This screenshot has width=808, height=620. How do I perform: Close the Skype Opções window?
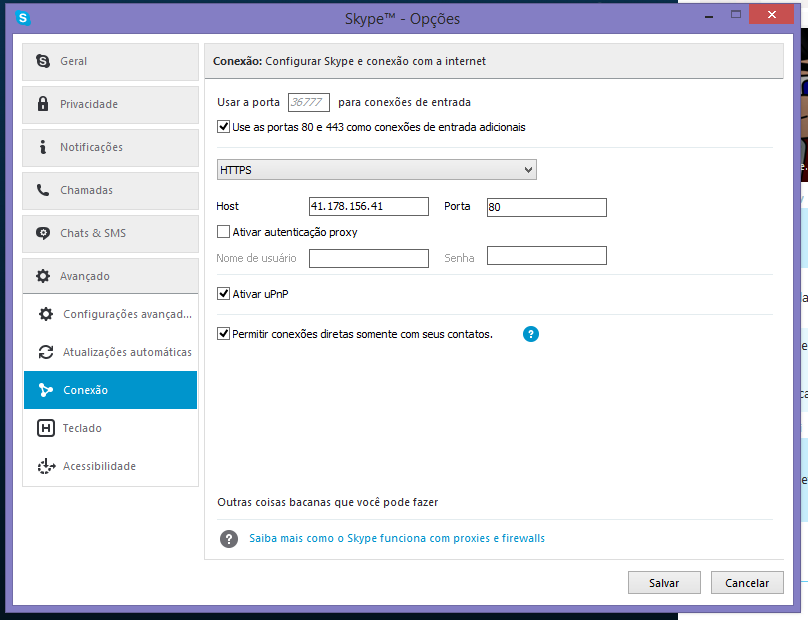(771, 14)
